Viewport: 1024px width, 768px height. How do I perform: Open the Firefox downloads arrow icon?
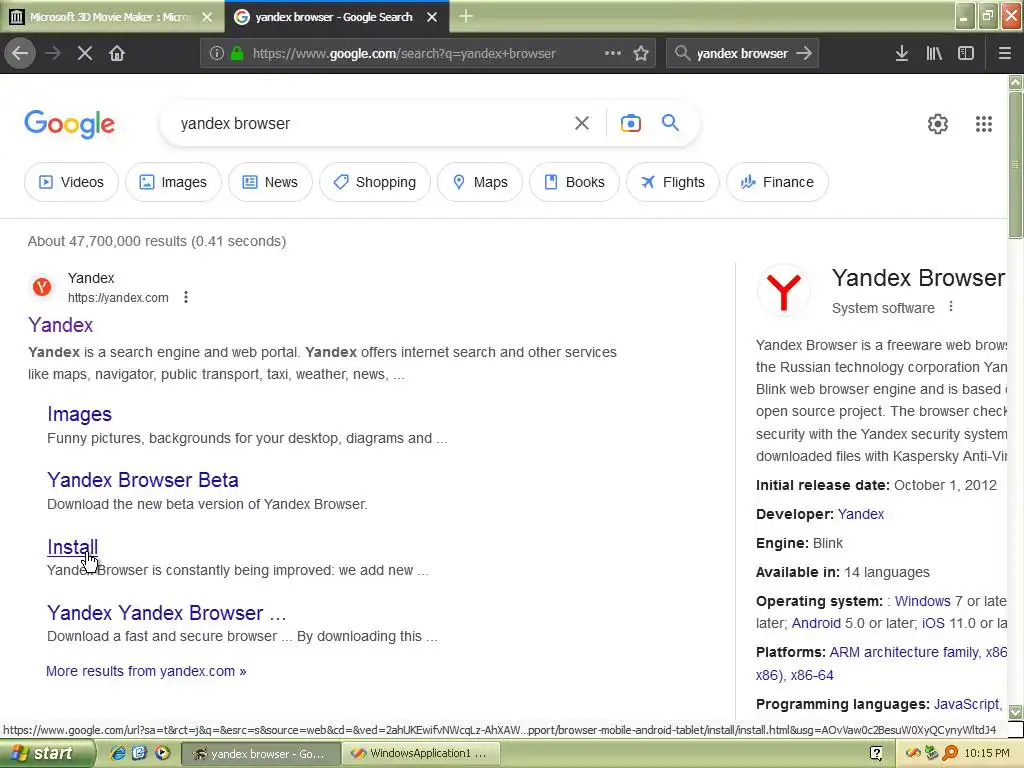pyautogui.click(x=902, y=53)
